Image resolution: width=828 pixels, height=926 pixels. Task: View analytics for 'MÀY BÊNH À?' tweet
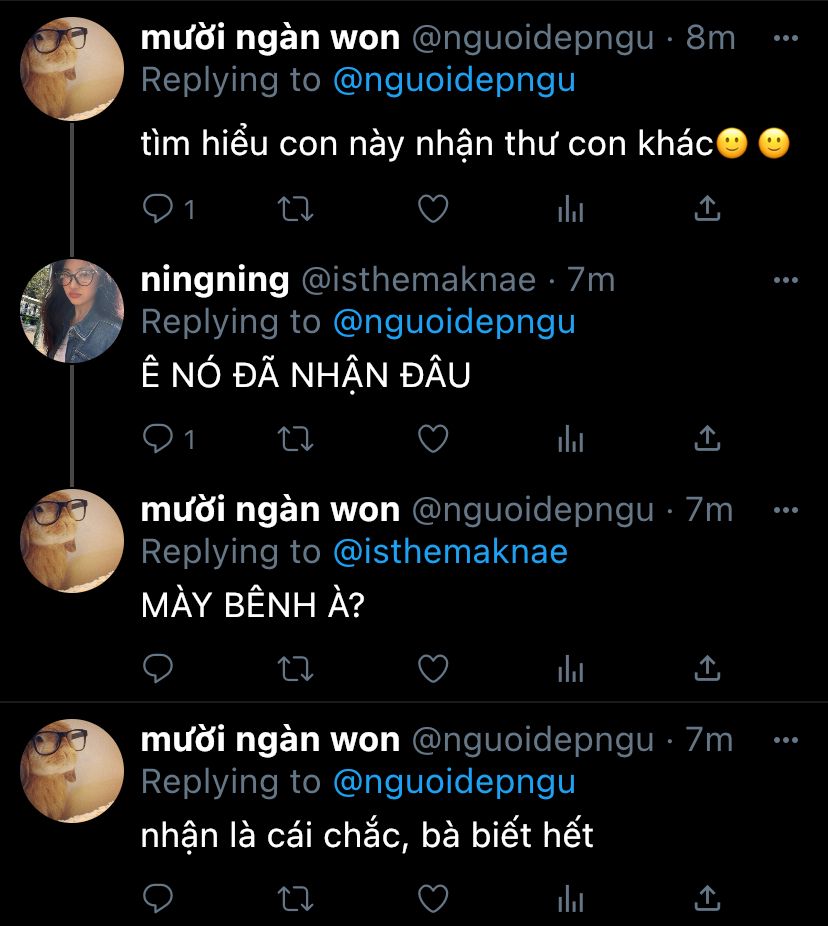pos(570,668)
